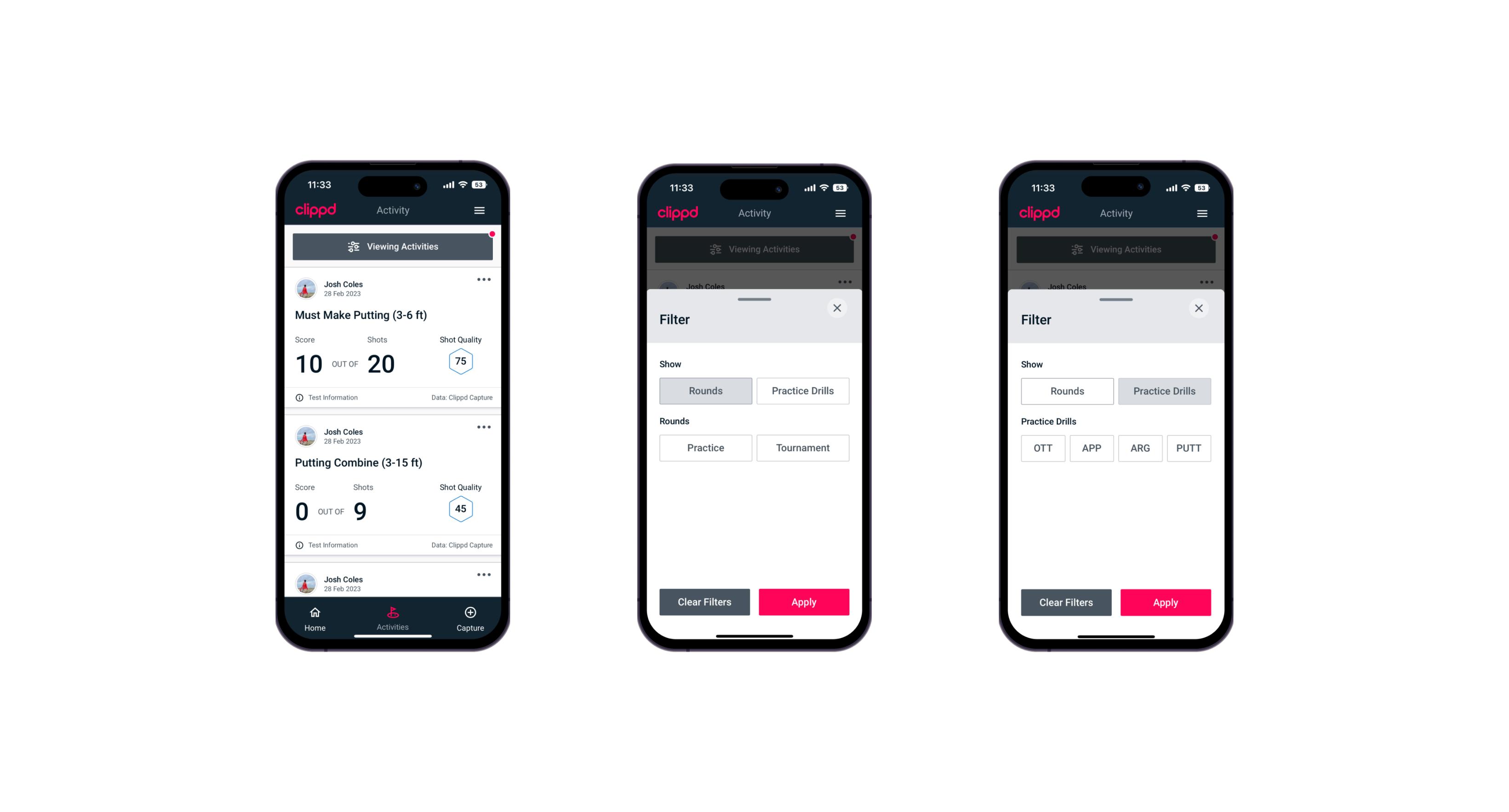Select the ARG practice drill filter

[x=1139, y=448]
